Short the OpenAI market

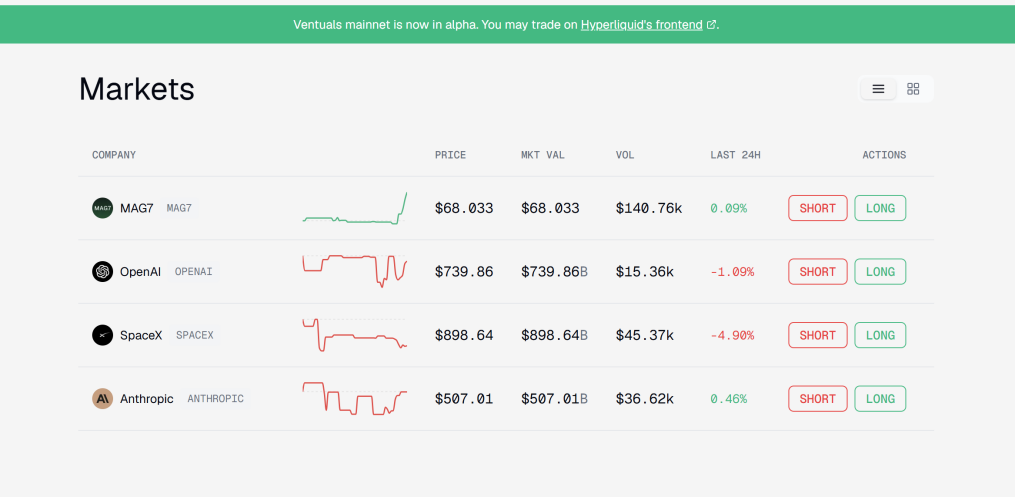pos(817,271)
